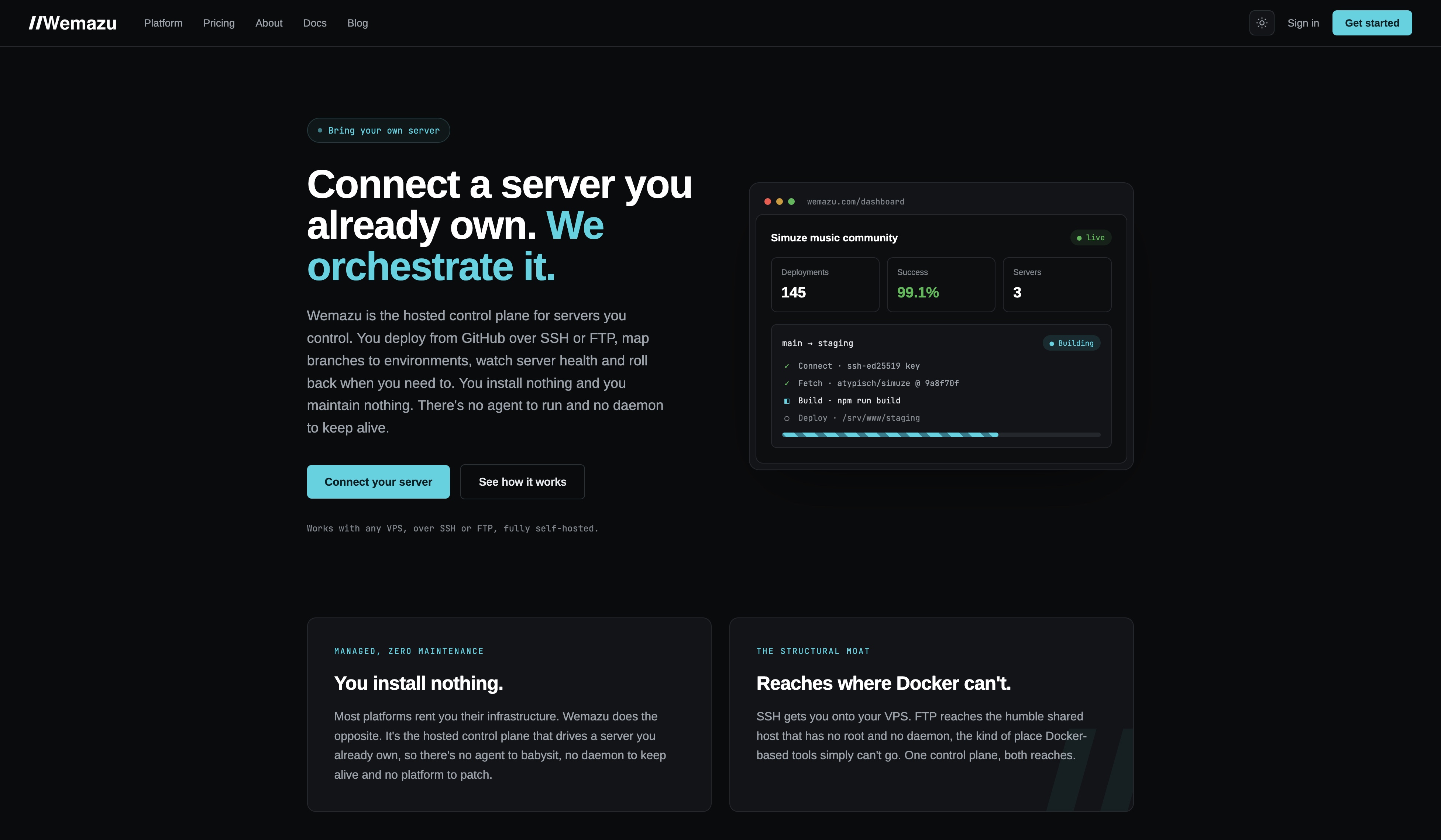Click the ssh-ed25519 key step text
Viewport: 1441px width, 840px height.
[x=883, y=366]
